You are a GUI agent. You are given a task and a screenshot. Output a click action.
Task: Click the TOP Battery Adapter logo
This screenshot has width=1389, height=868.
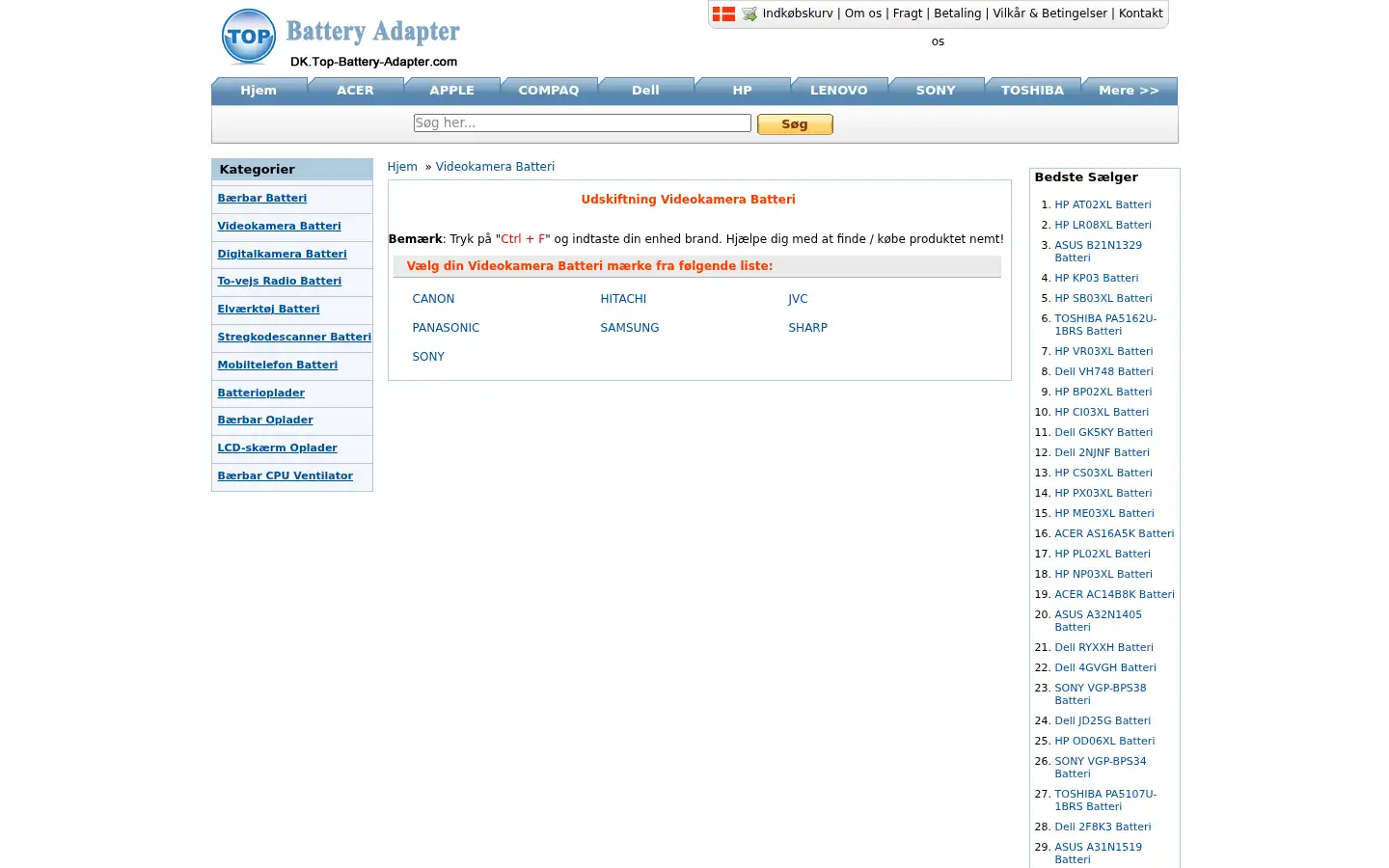pyautogui.click(x=340, y=39)
